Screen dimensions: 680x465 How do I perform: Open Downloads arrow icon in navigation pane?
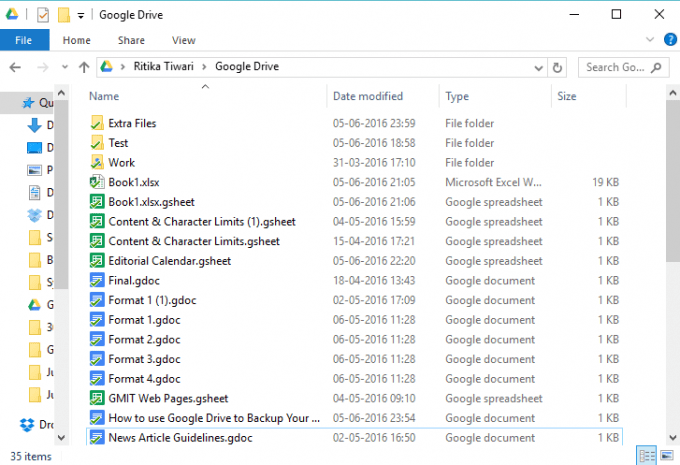(x=35, y=125)
